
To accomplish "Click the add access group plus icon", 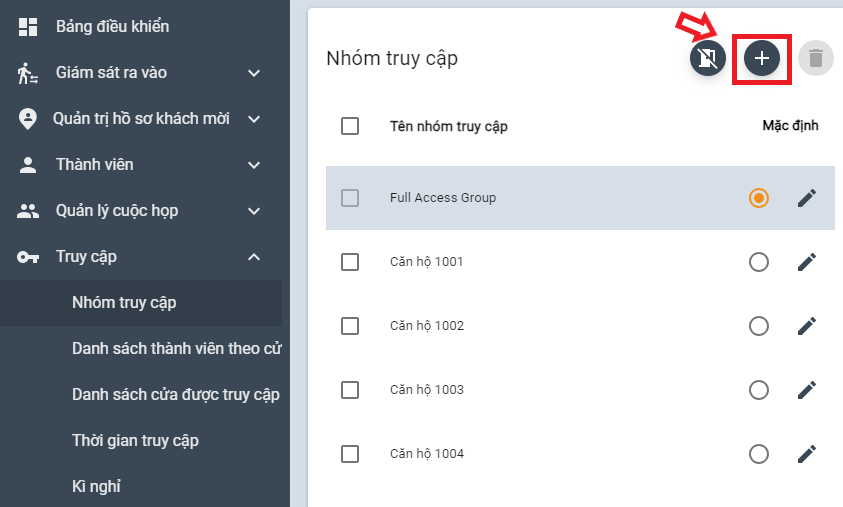I will (762, 59).
